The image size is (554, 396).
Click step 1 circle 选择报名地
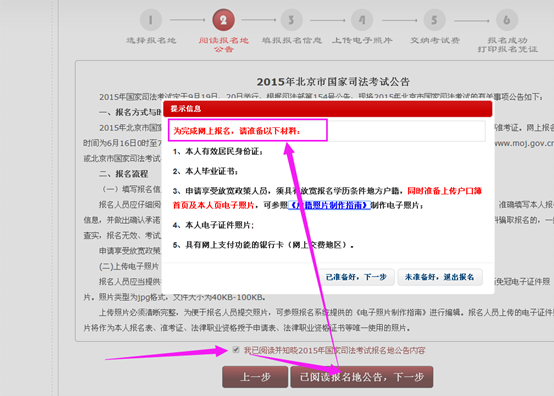(151, 20)
